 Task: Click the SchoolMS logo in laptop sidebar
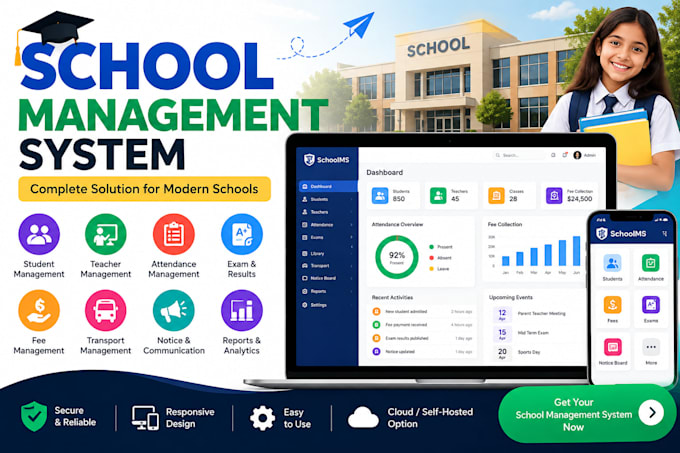click(x=327, y=160)
